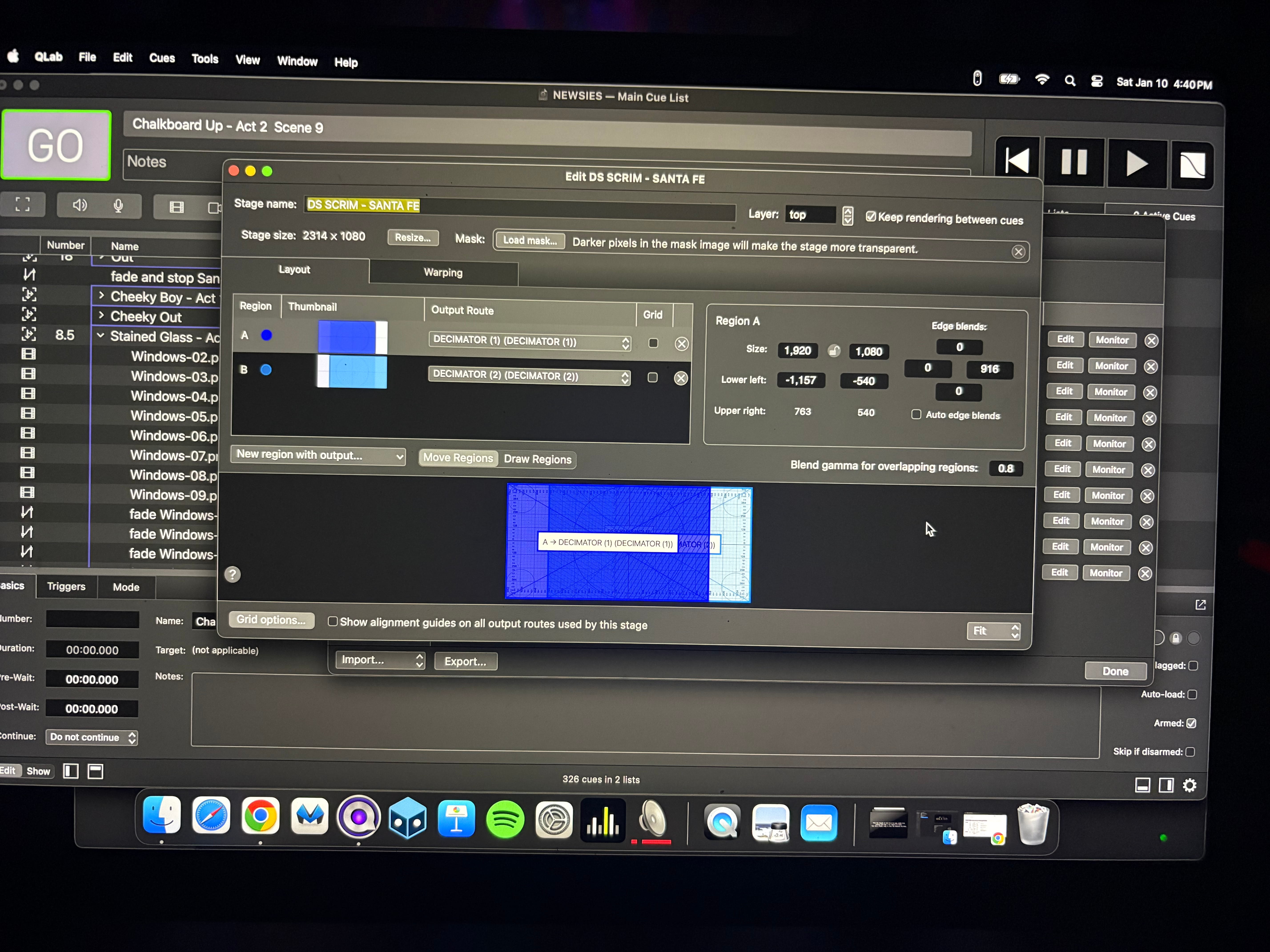The height and width of the screenshot is (952, 1270).
Task: Remove Region B using its X icon
Action: (681, 378)
